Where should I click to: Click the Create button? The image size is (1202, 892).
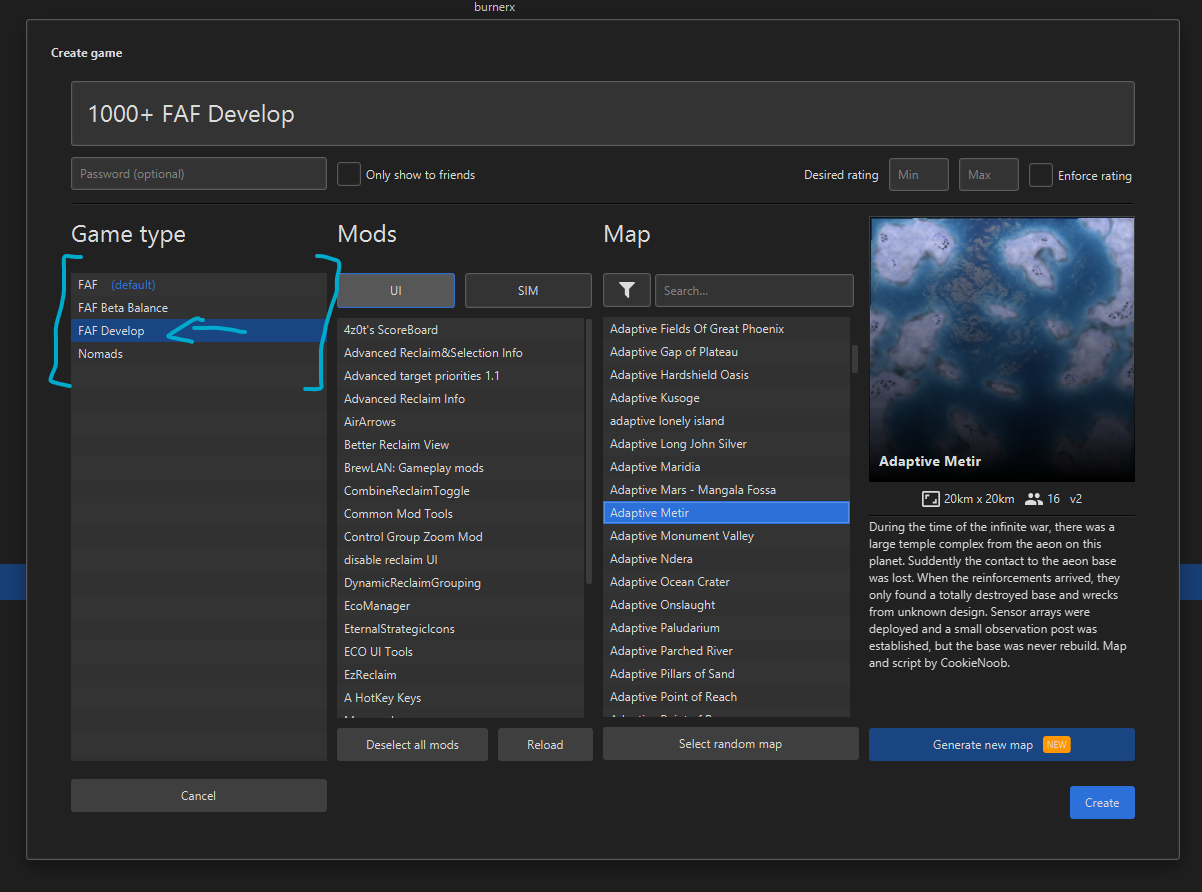(x=1102, y=803)
